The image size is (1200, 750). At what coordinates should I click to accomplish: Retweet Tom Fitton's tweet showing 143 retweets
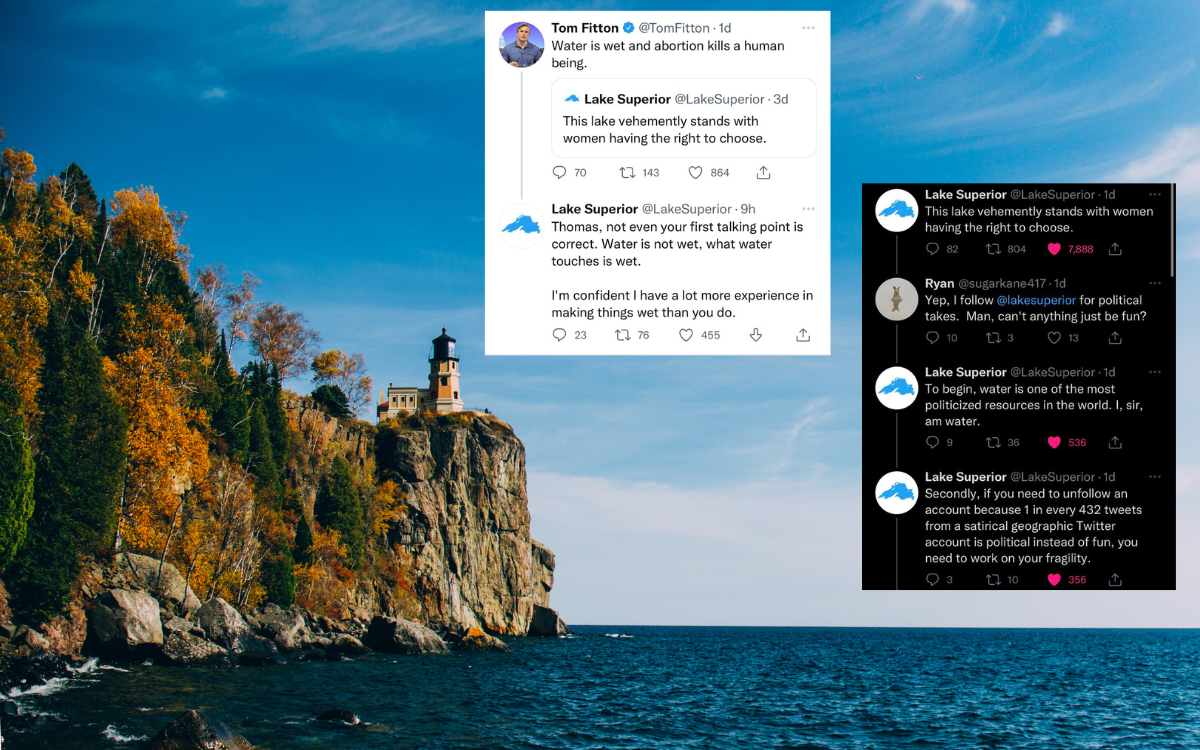pos(628,173)
